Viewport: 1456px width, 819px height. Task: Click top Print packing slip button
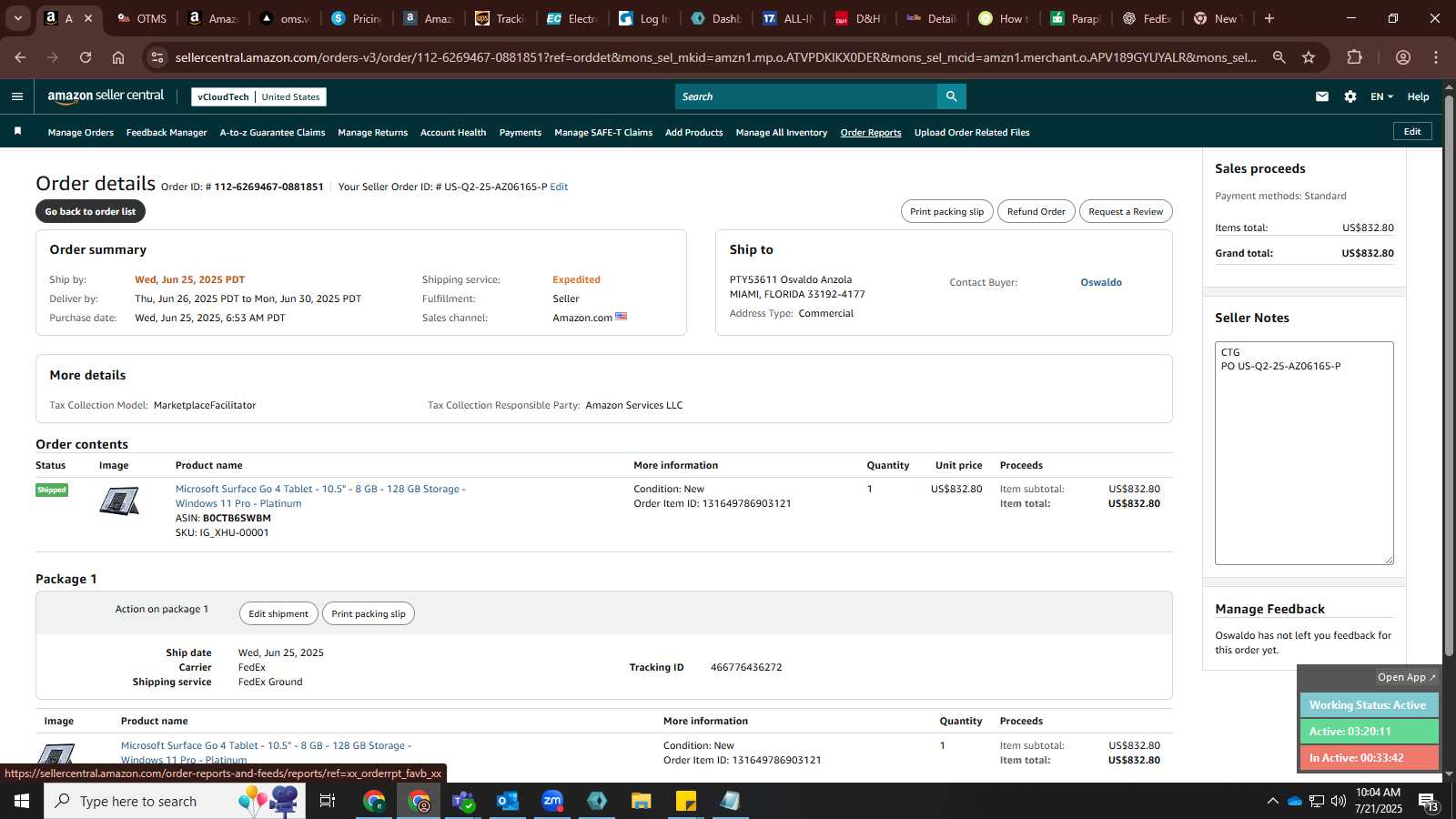coord(946,211)
